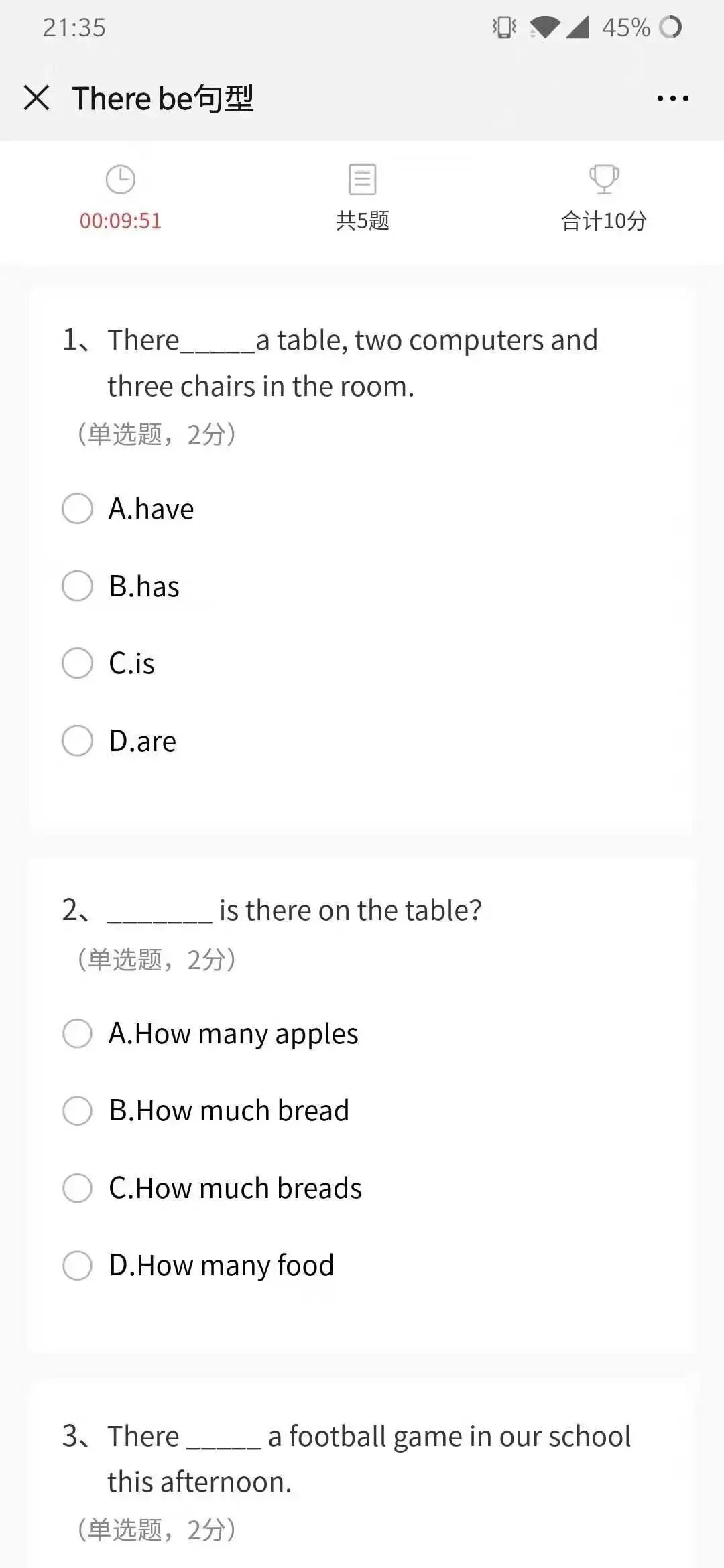Tap the question count document icon
Image resolution: width=724 pixels, height=1568 pixels.
[362, 179]
